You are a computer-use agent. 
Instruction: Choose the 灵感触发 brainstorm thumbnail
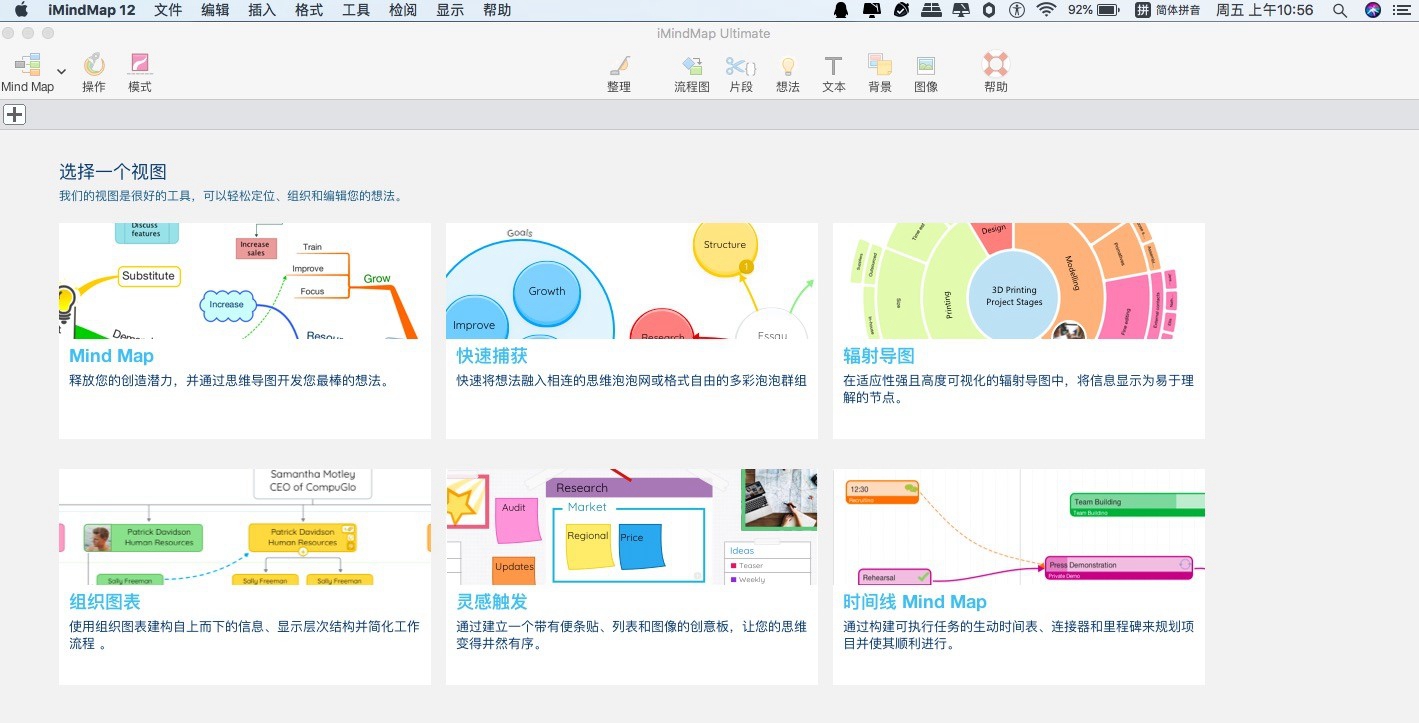(x=632, y=527)
